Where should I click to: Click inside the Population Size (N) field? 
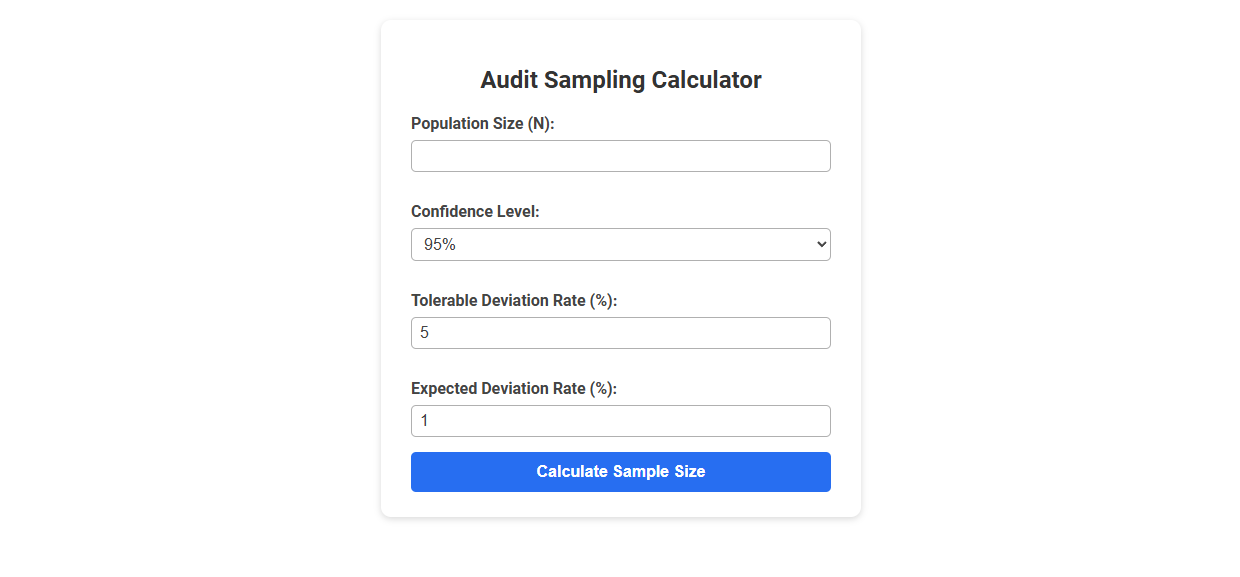(620, 155)
